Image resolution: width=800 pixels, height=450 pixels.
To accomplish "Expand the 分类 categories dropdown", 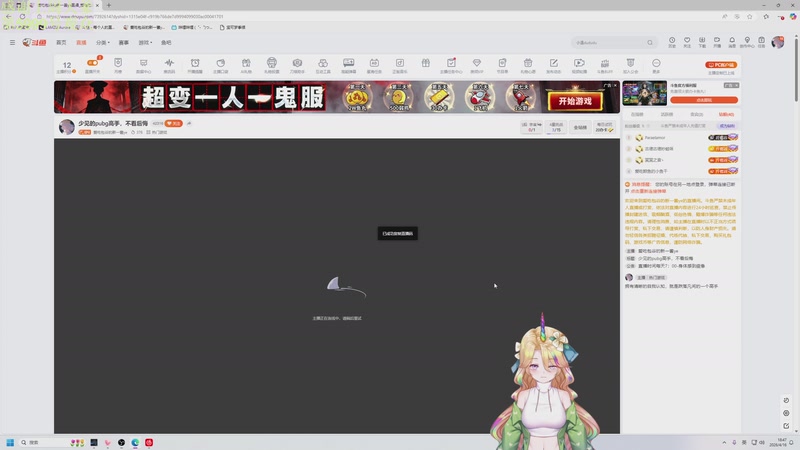I will [103, 43].
